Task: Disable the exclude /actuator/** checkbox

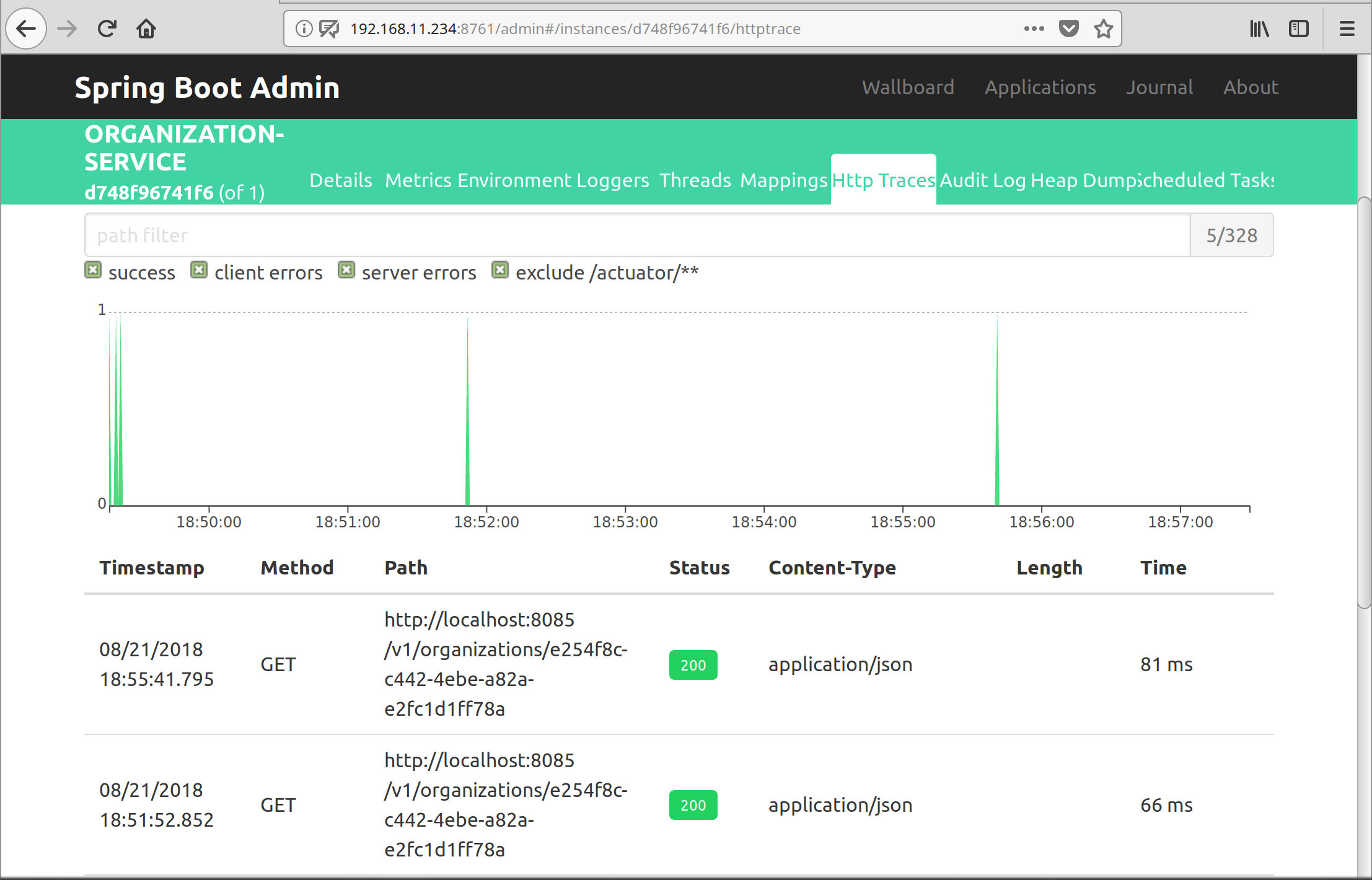Action: [x=500, y=270]
